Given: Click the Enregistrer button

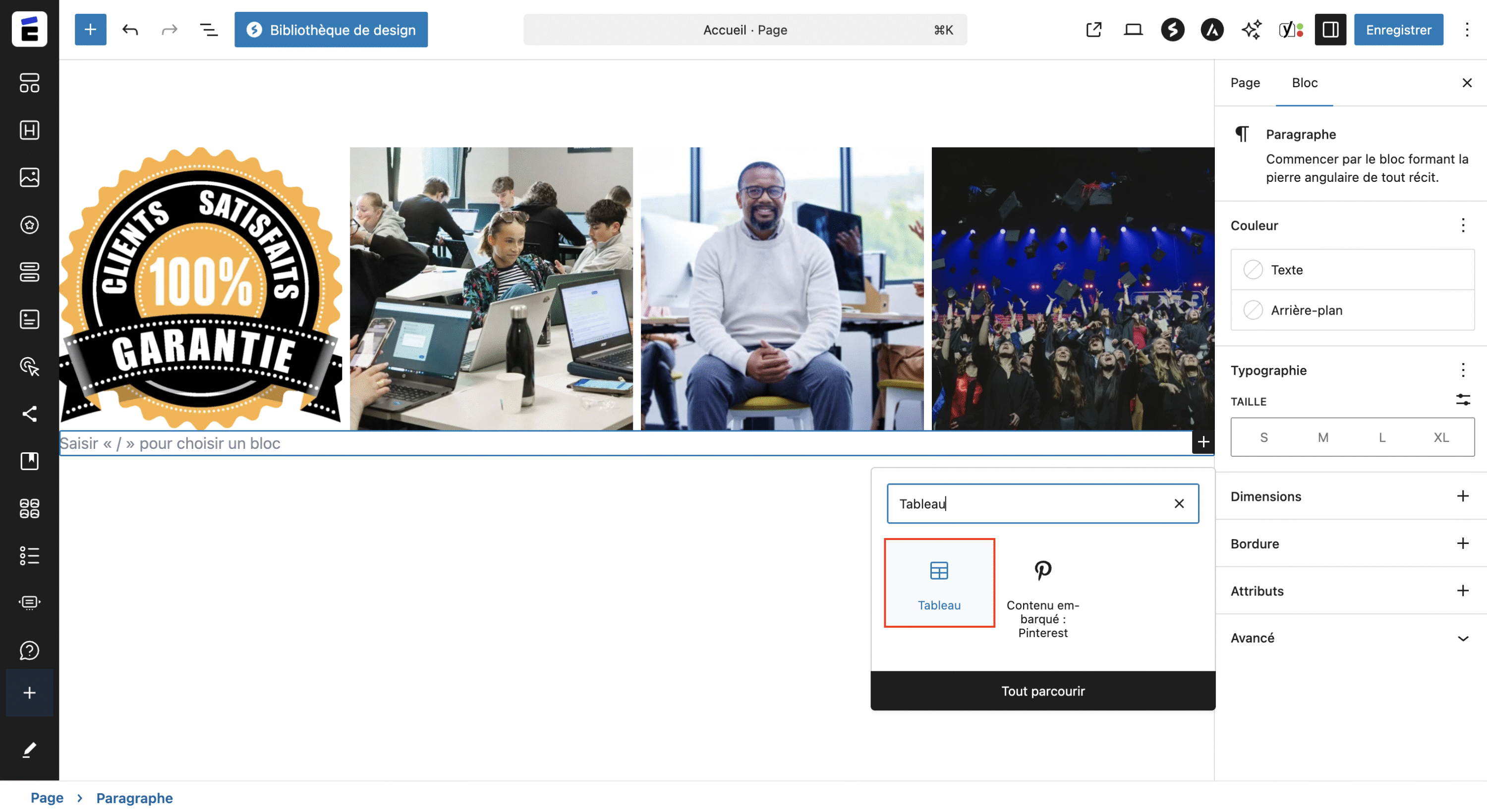Looking at the screenshot, I should pos(1398,29).
